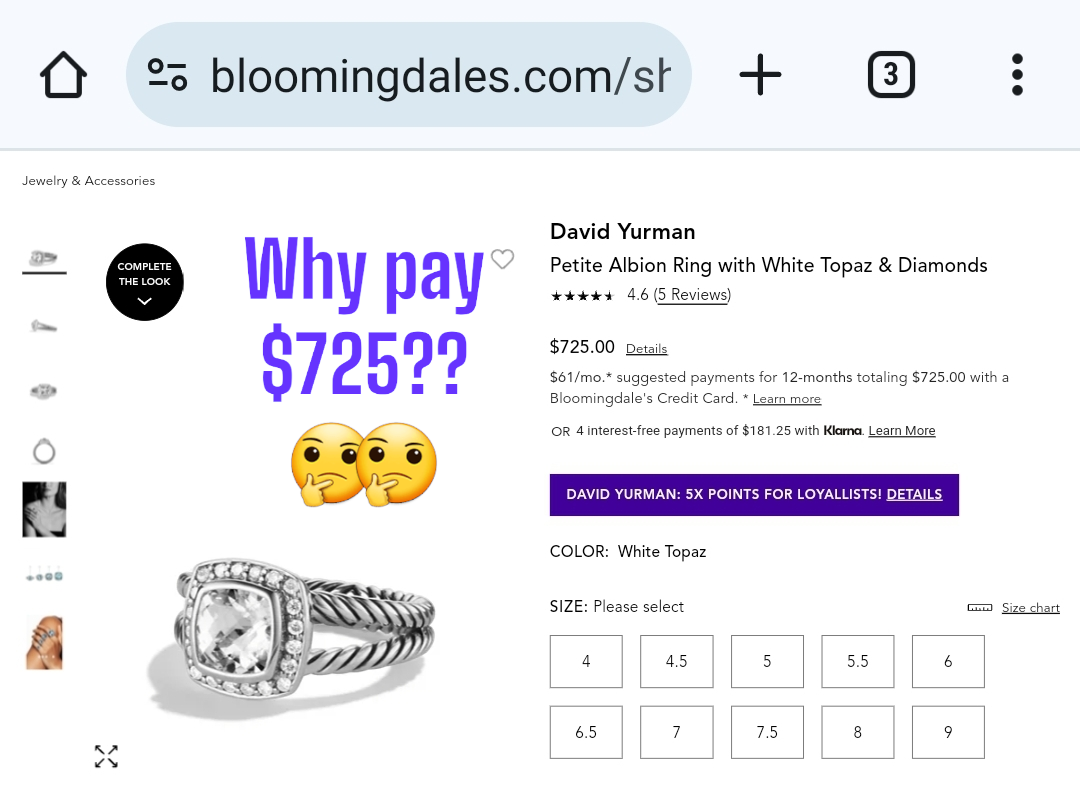This screenshot has height=797, width=1080.
Task: Open the tab switcher showing 3 tabs
Action: click(x=891, y=75)
